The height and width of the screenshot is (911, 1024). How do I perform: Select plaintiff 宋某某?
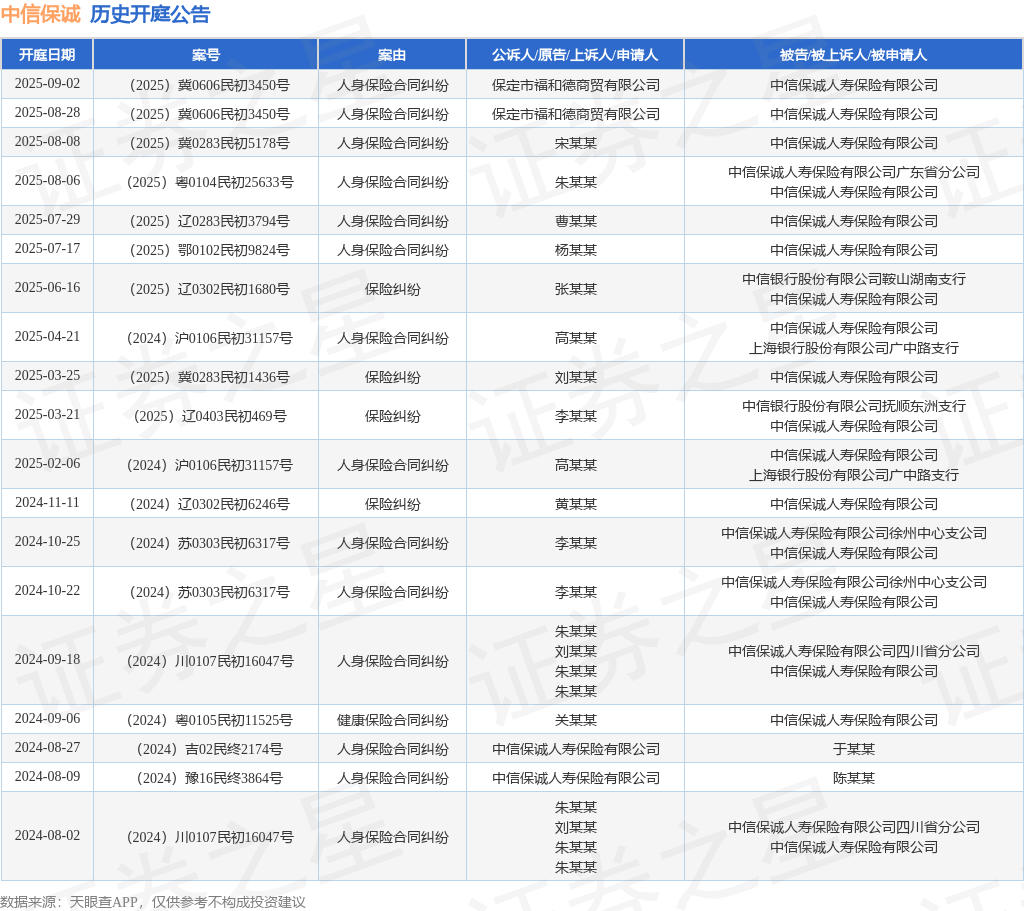coord(575,143)
